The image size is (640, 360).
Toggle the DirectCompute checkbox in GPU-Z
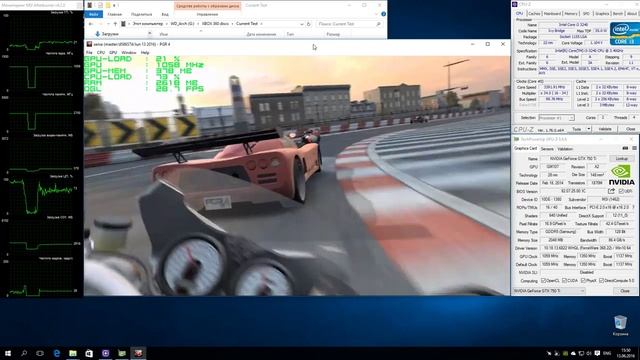point(601,281)
